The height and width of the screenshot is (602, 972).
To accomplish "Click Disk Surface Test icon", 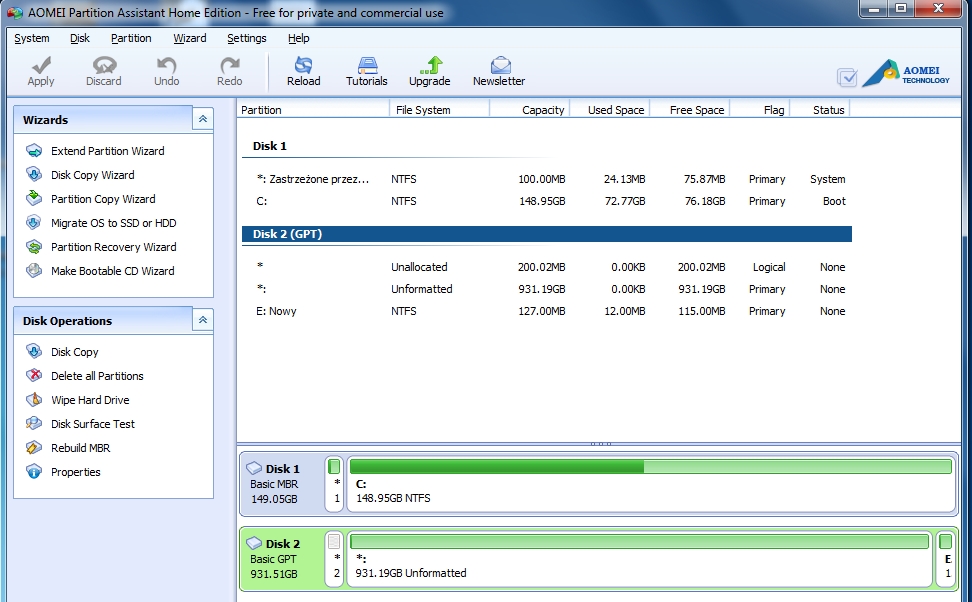I will pos(34,423).
